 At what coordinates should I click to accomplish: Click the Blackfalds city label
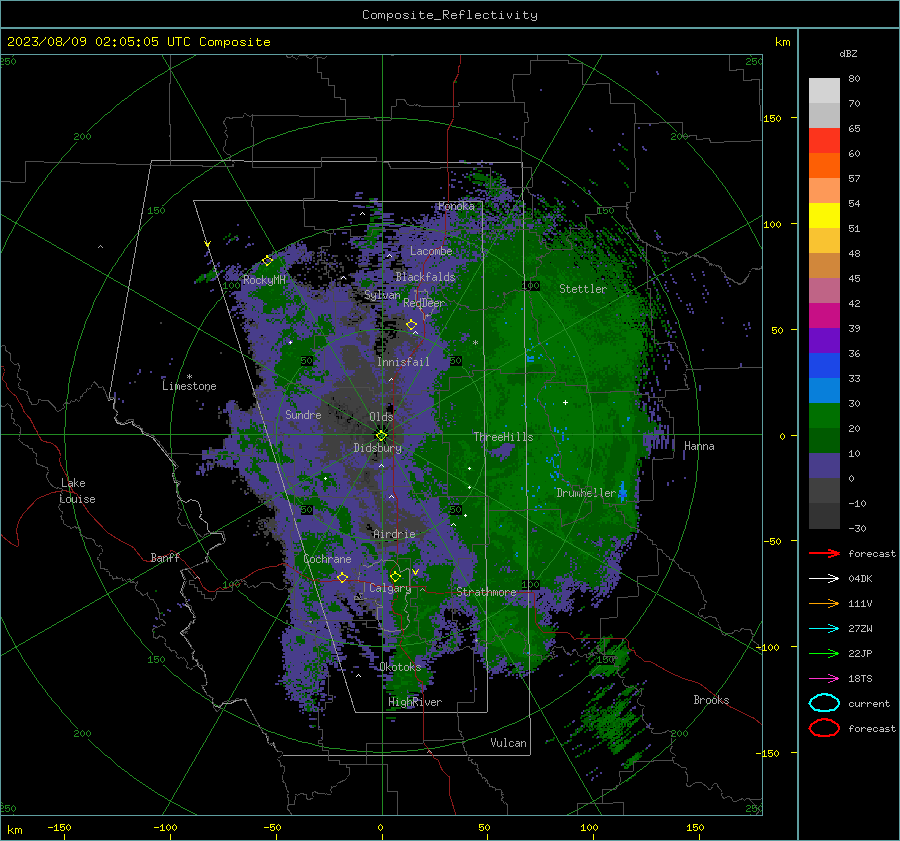[425, 277]
